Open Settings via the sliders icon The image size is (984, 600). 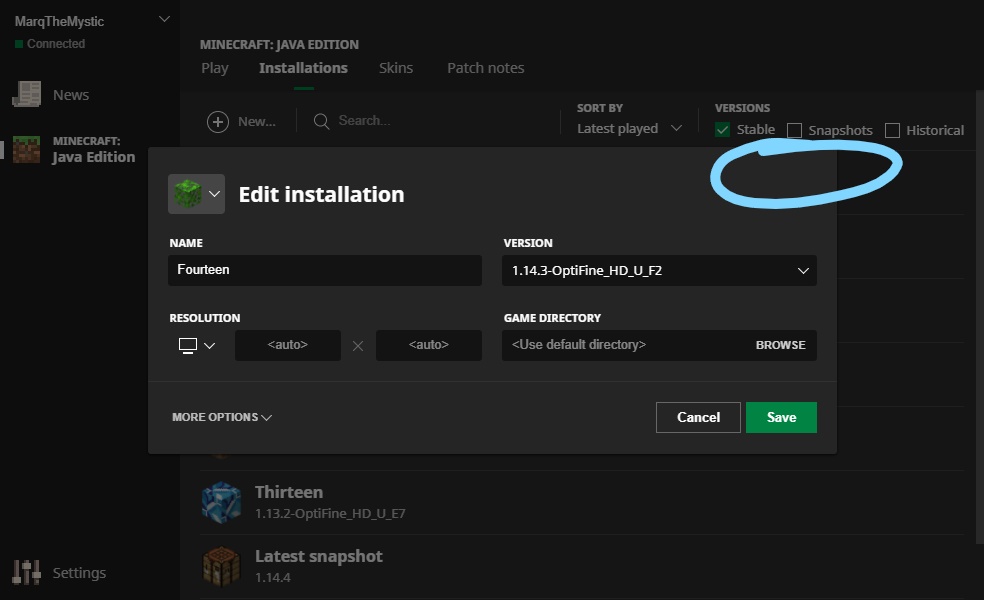[27, 573]
